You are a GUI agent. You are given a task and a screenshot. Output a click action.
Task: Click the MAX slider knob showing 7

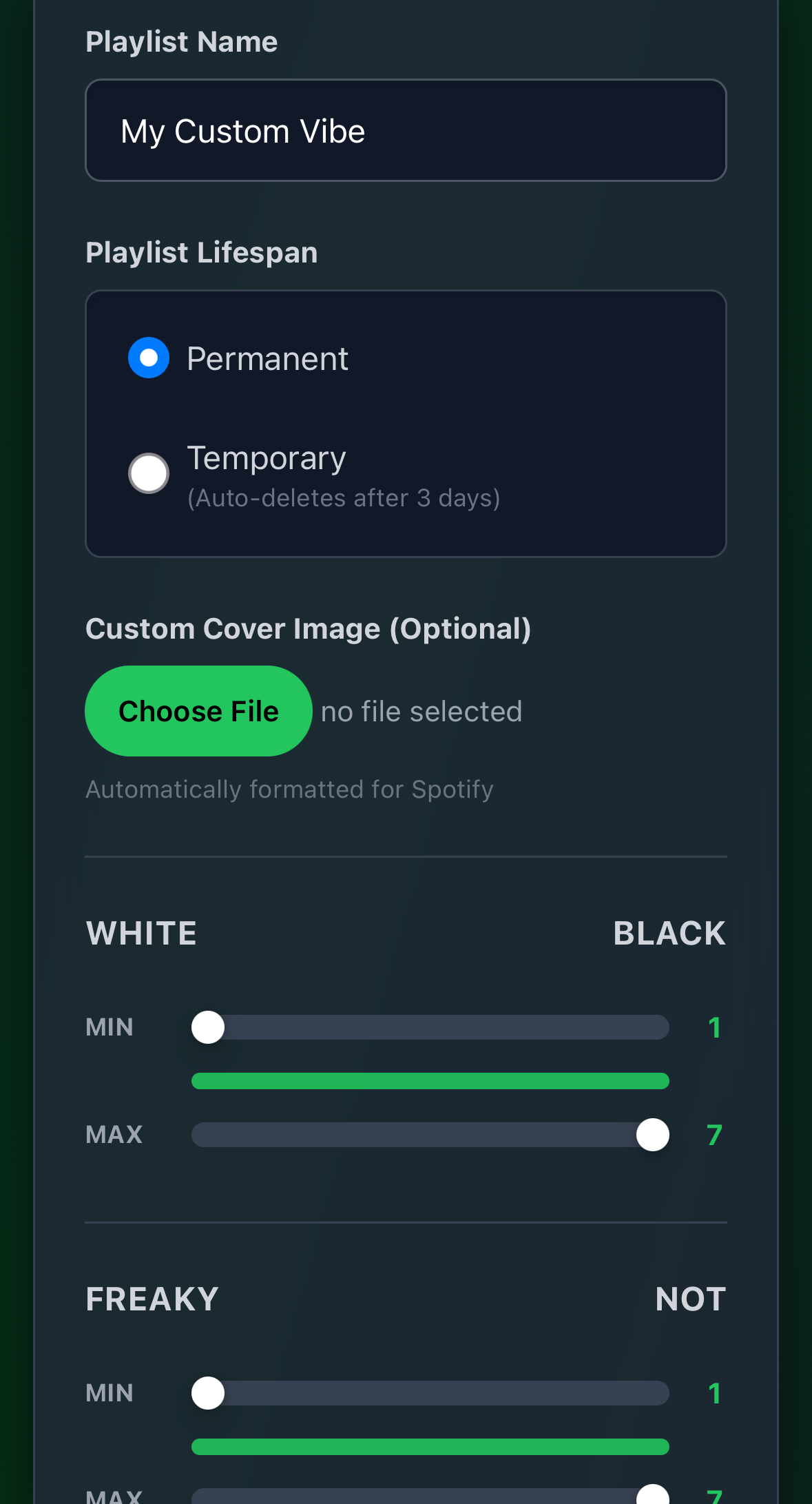[x=652, y=1135]
